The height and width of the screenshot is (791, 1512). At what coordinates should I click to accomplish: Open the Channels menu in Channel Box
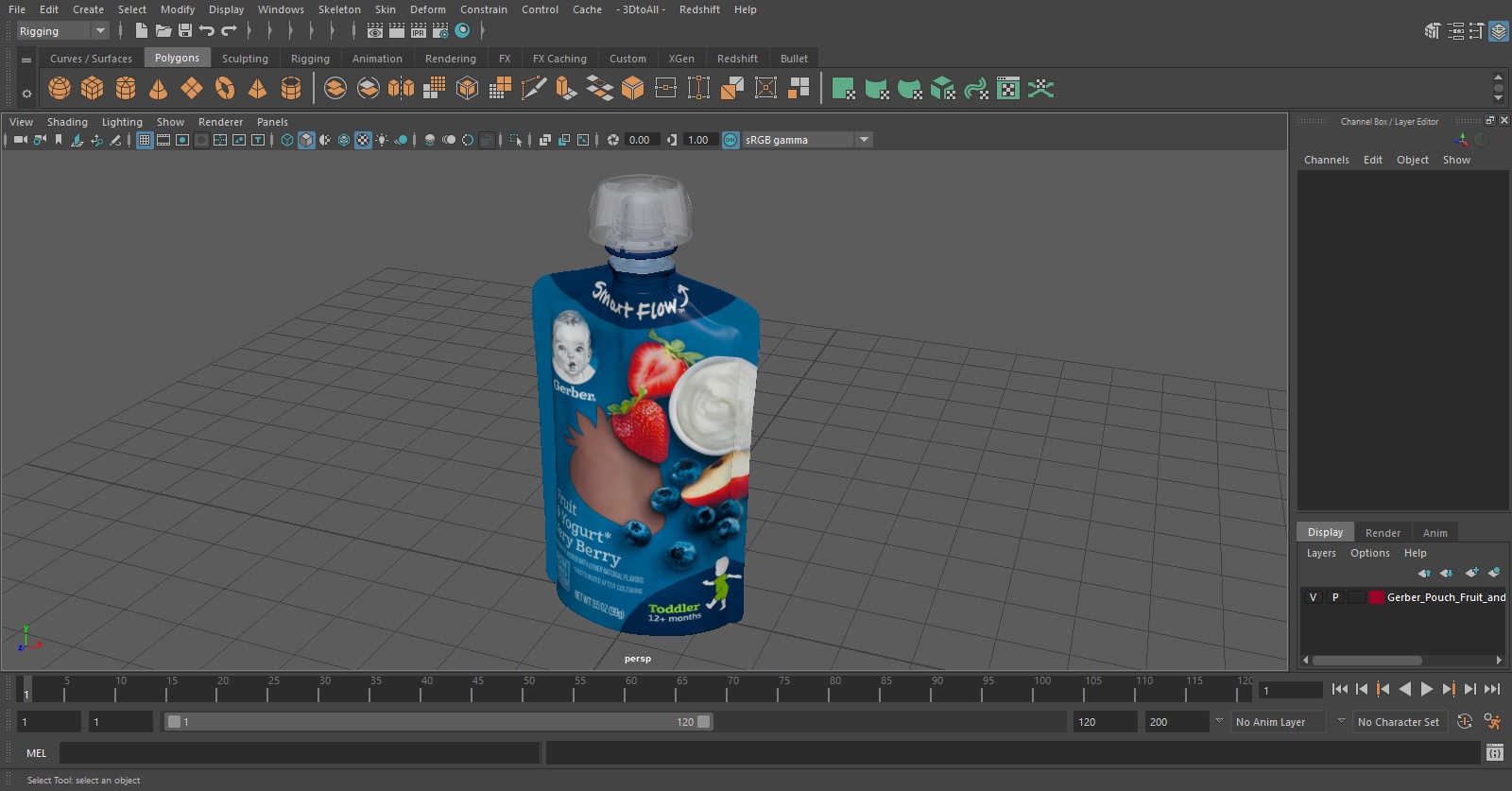pos(1327,160)
